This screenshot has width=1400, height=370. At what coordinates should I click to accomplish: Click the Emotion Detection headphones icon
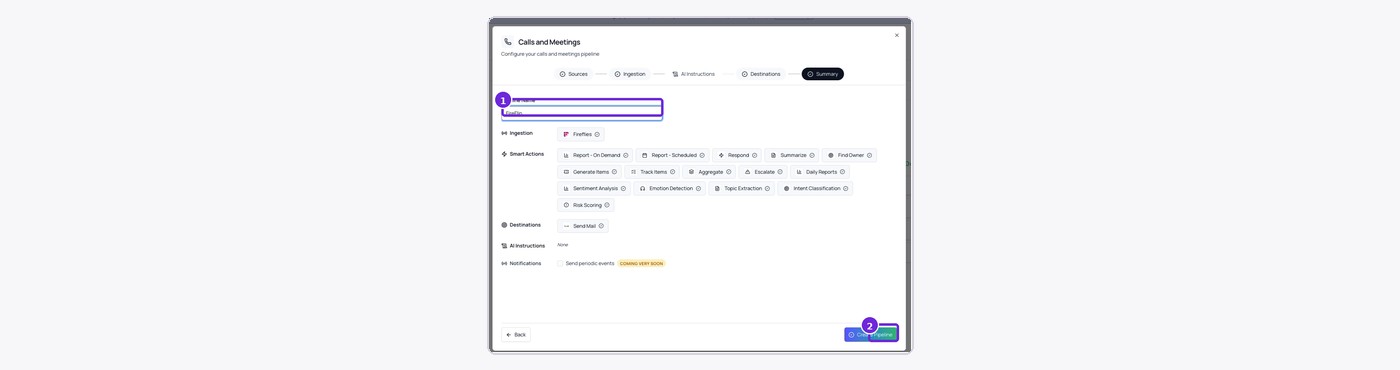pos(642,188)
